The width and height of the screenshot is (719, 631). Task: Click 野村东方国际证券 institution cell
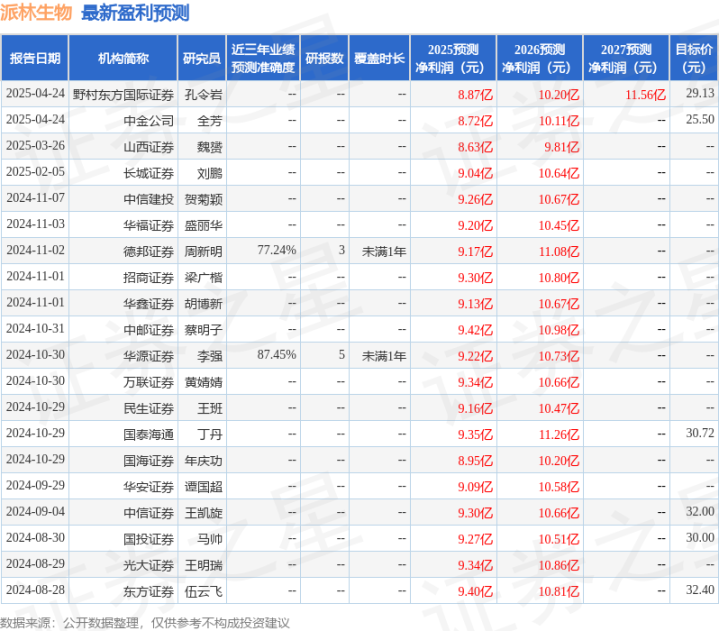click(123, 94)
